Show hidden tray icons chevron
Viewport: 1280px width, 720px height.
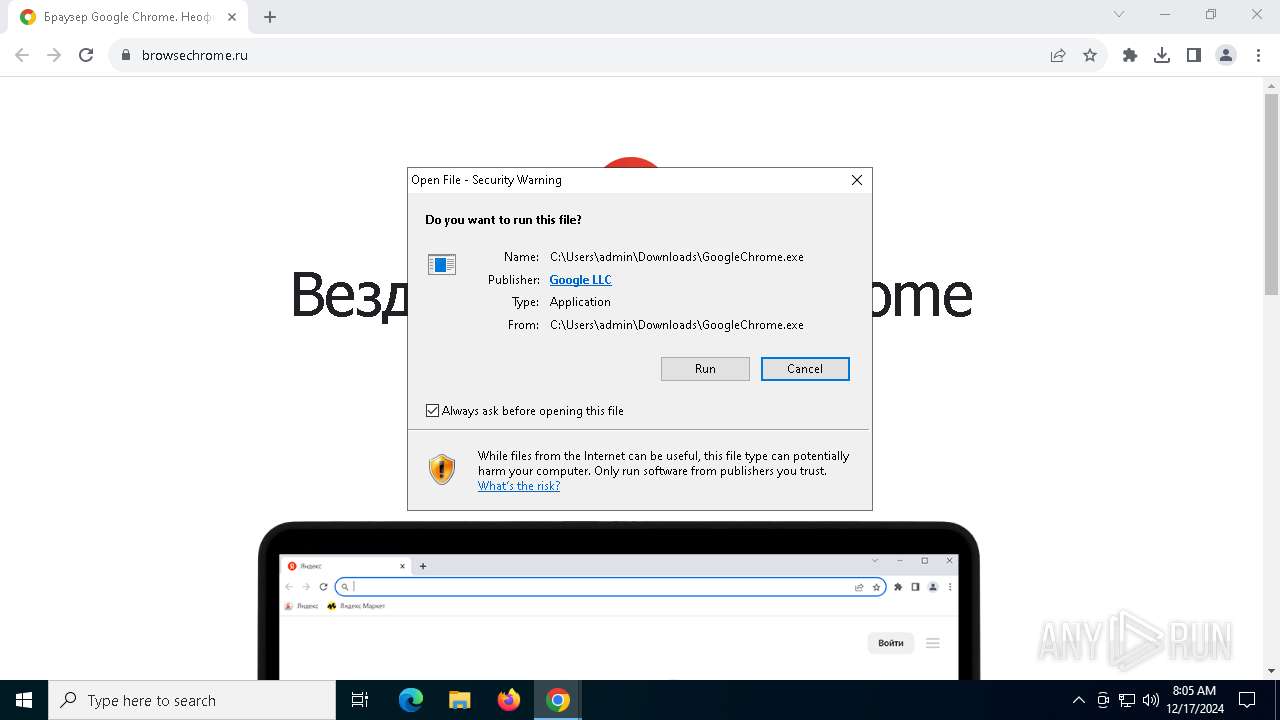tap(1079, 700)
